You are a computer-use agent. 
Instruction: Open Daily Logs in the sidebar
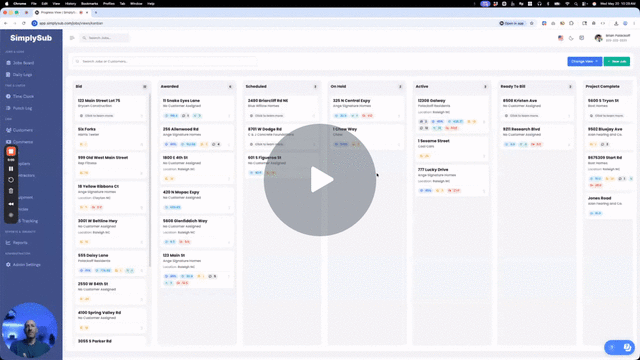19,75
